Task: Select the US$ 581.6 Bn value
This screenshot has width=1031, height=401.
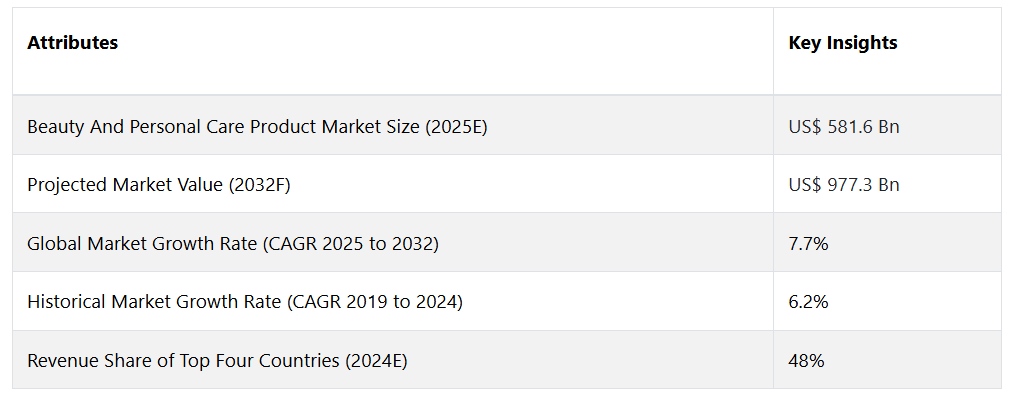Action: tap(844, 126)
